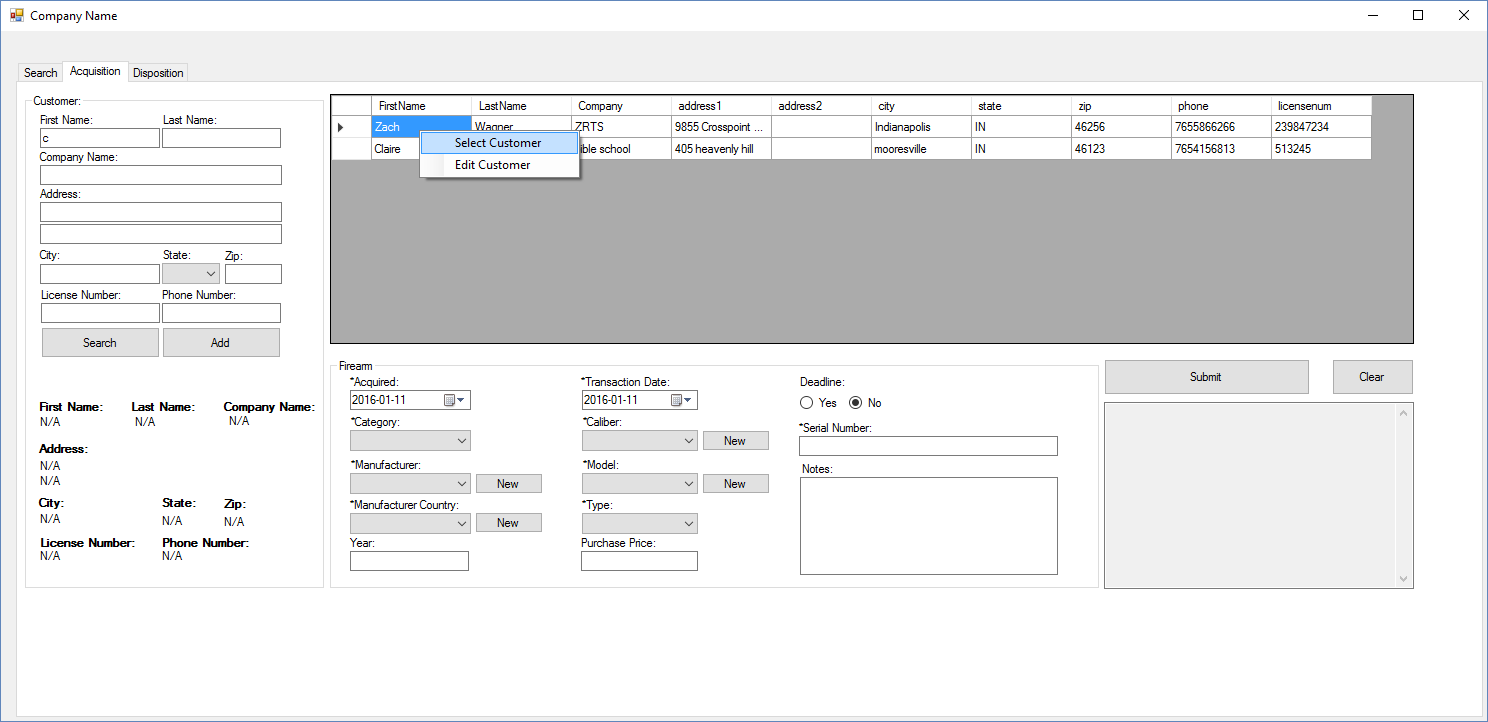Open the Category combo box
The width and height of the screenshot is (1488, 722).
coord(410,440)
